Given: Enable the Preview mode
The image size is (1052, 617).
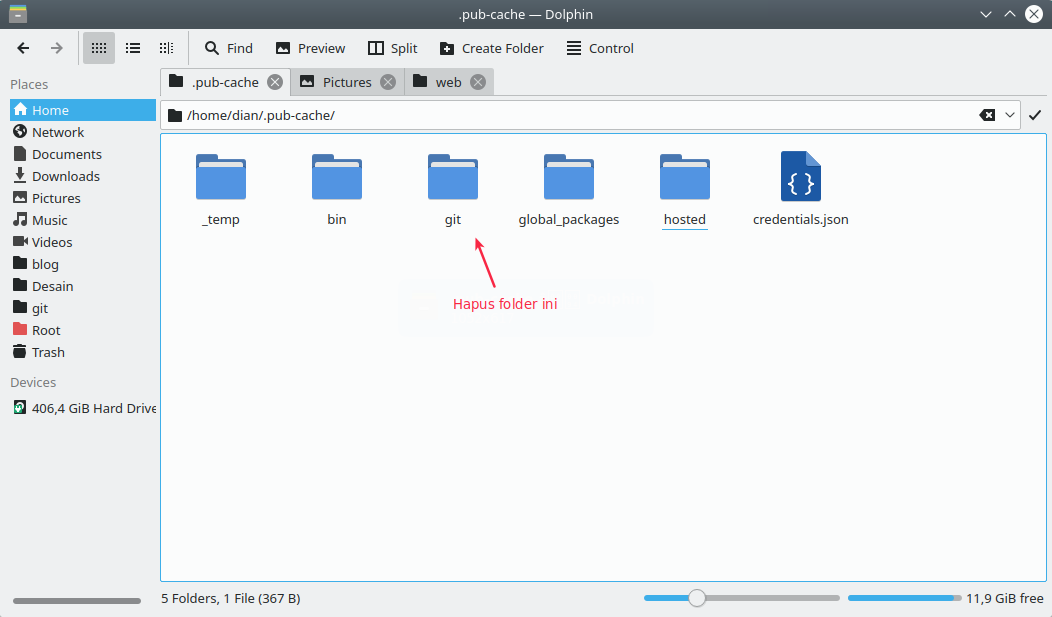Looking at the screenshot, I should 310,47.
